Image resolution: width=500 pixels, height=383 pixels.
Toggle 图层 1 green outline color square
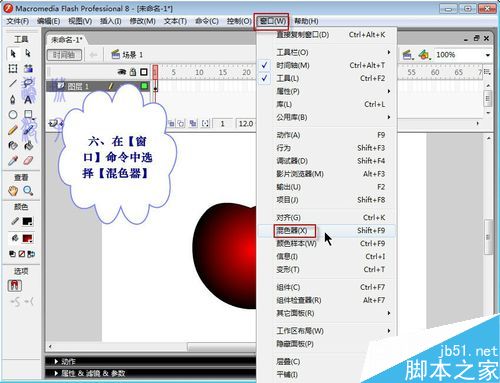[144, 86]
